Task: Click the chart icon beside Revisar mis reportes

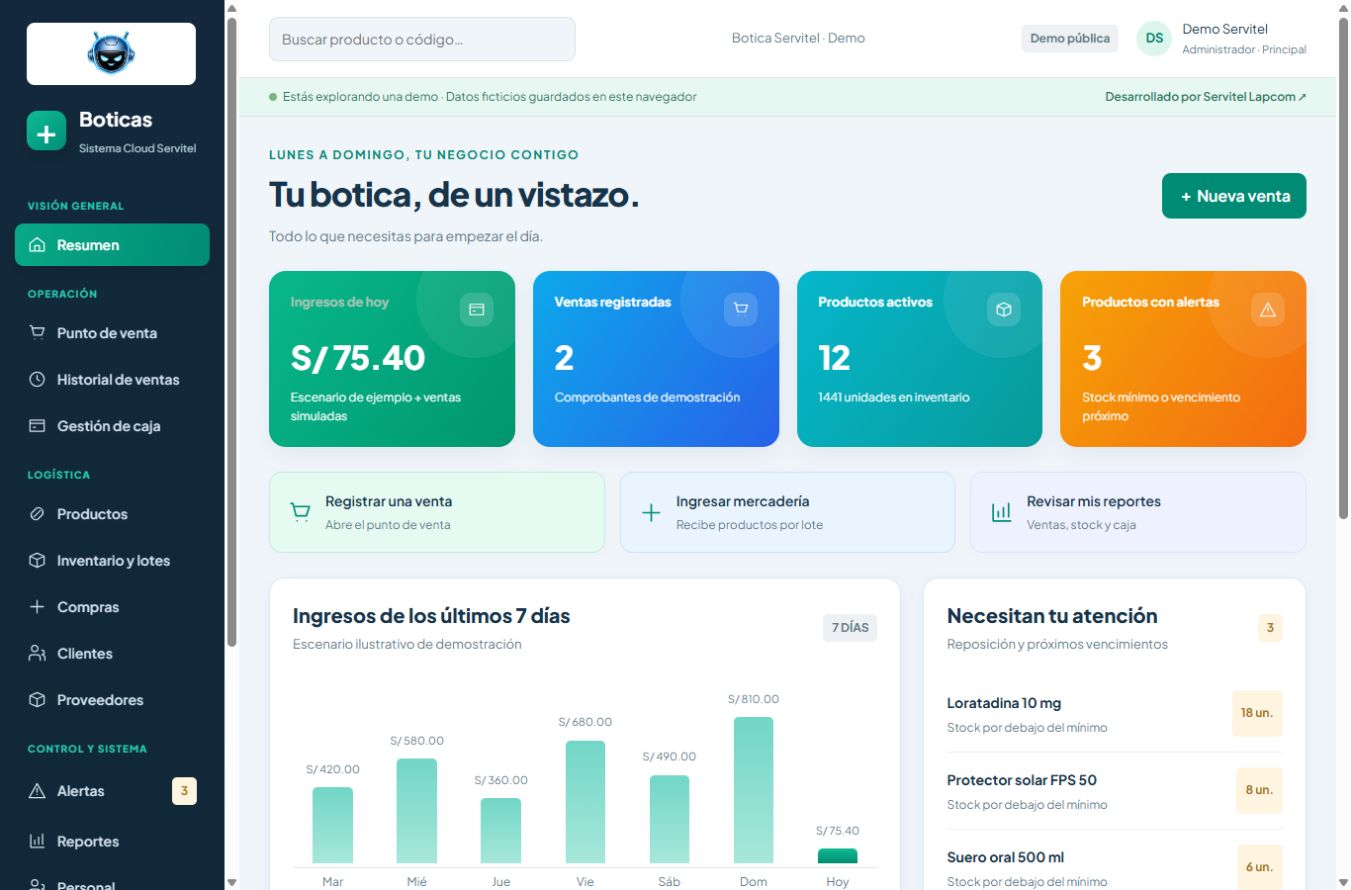Action: pos(1001,512)
